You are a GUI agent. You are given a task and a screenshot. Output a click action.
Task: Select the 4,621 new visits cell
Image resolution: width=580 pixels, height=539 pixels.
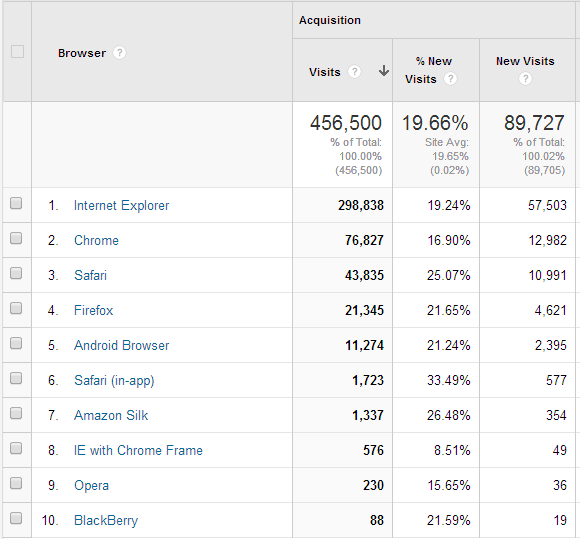coord(550,310)
